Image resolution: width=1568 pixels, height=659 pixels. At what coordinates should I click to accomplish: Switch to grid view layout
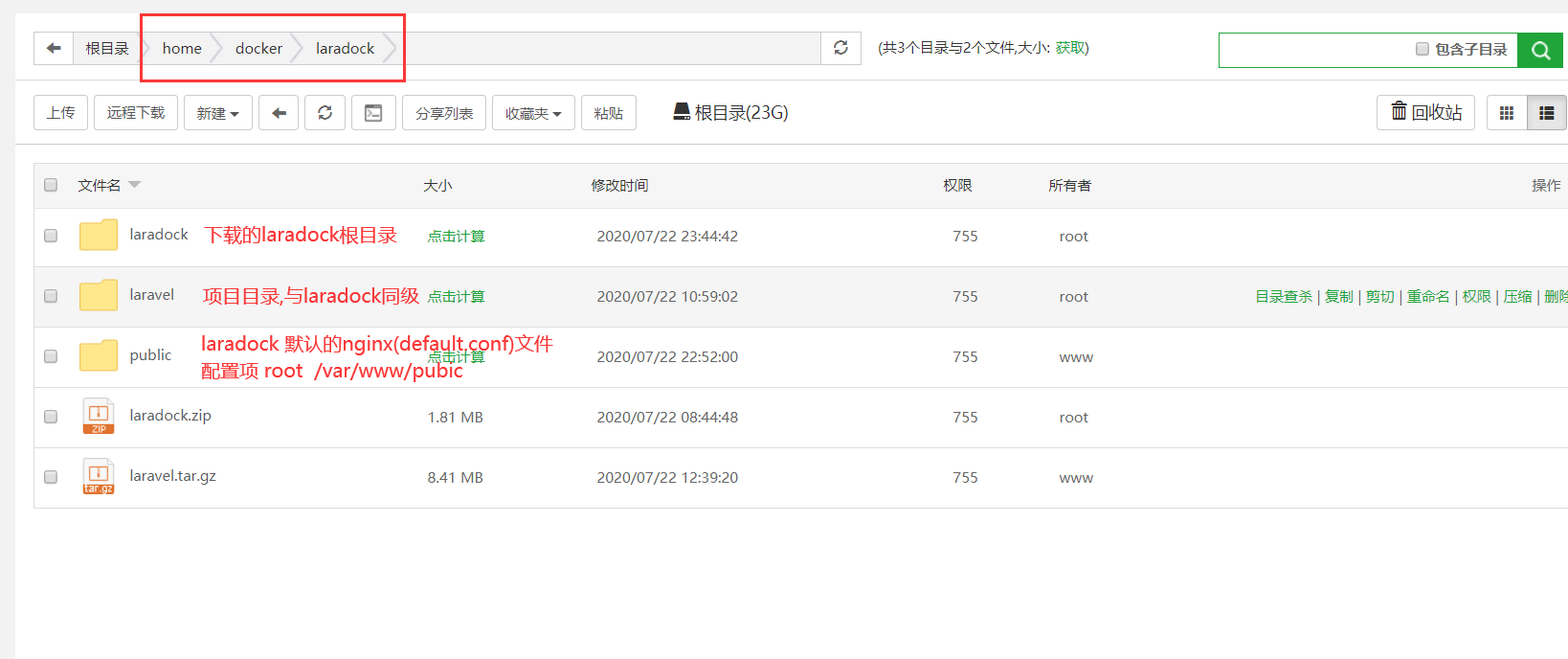(x=1506, y=113)
